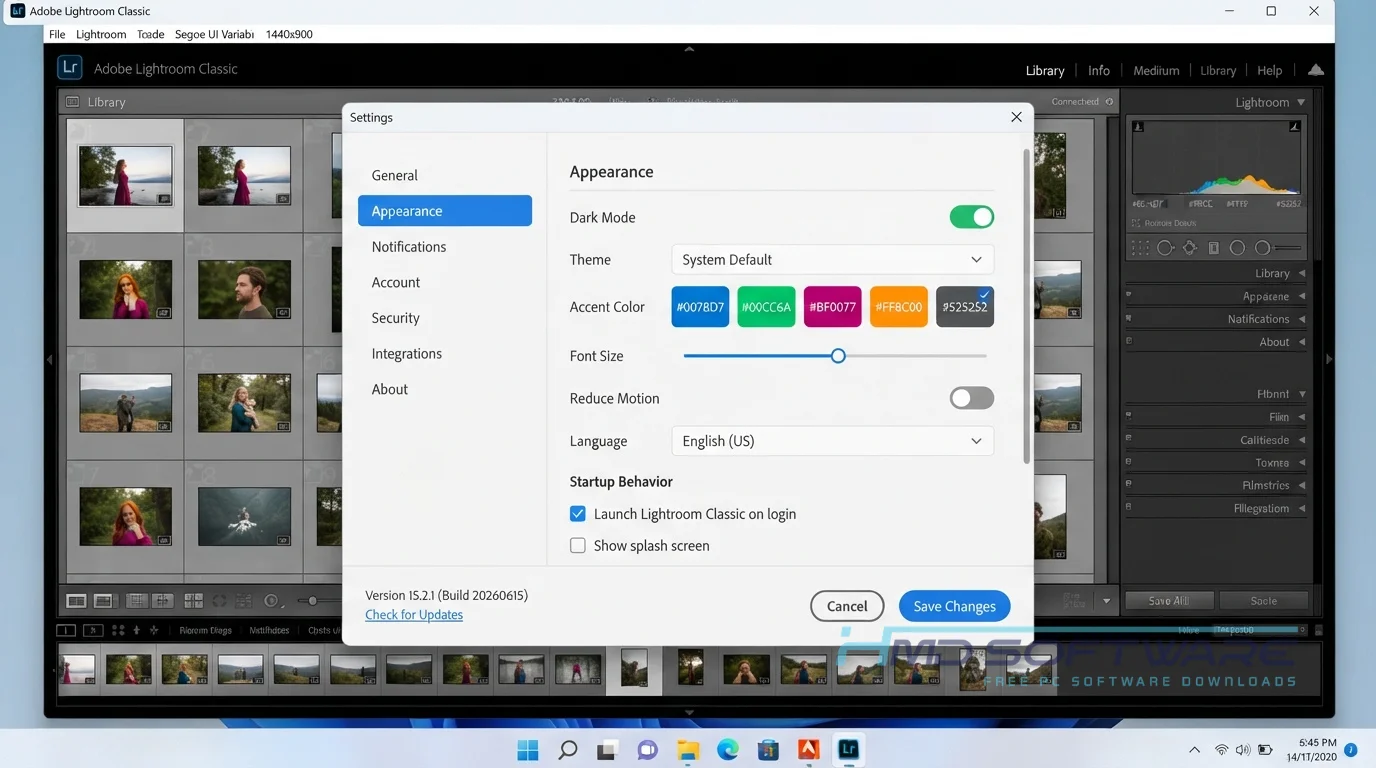This screenshot has height=768, width=1376.
Task: Uncheck Launch Lightroom Classic on login
Action: pyautogui.click(x=578, y=514)
